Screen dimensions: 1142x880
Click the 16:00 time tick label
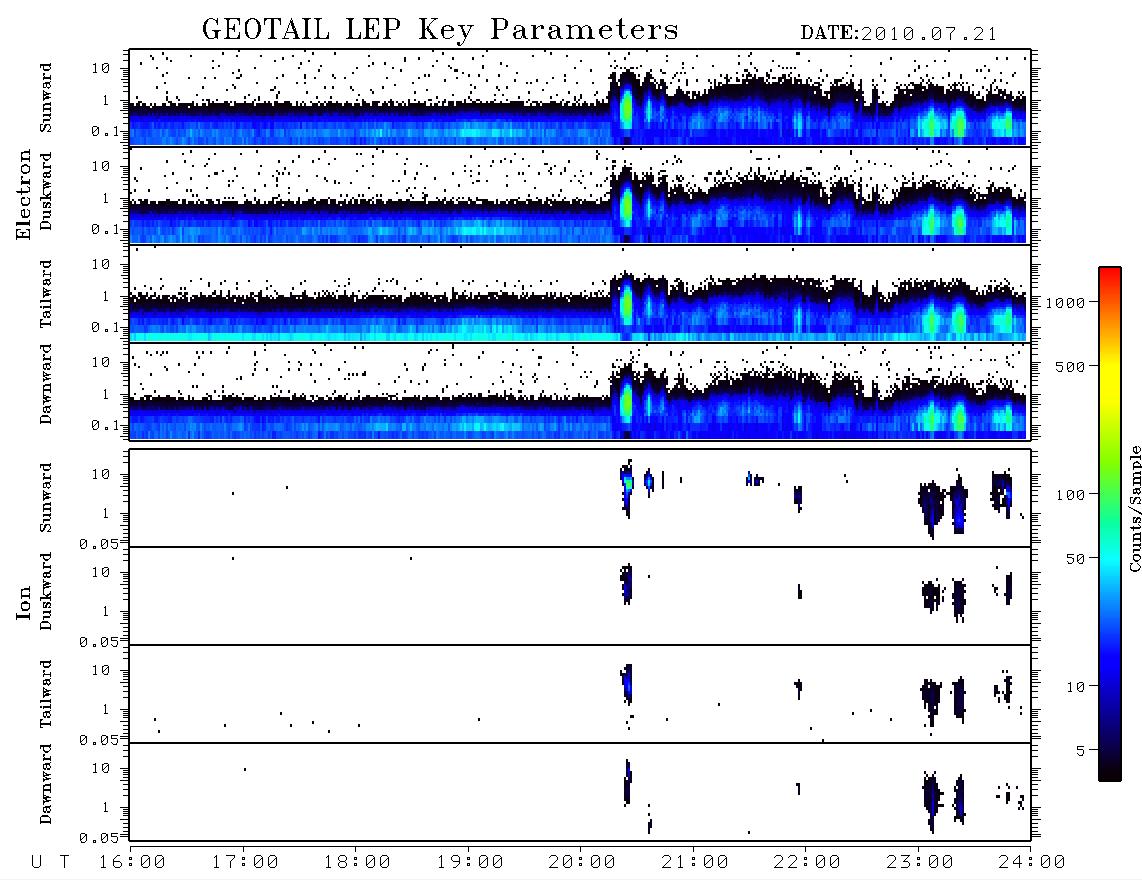point(132,862)
